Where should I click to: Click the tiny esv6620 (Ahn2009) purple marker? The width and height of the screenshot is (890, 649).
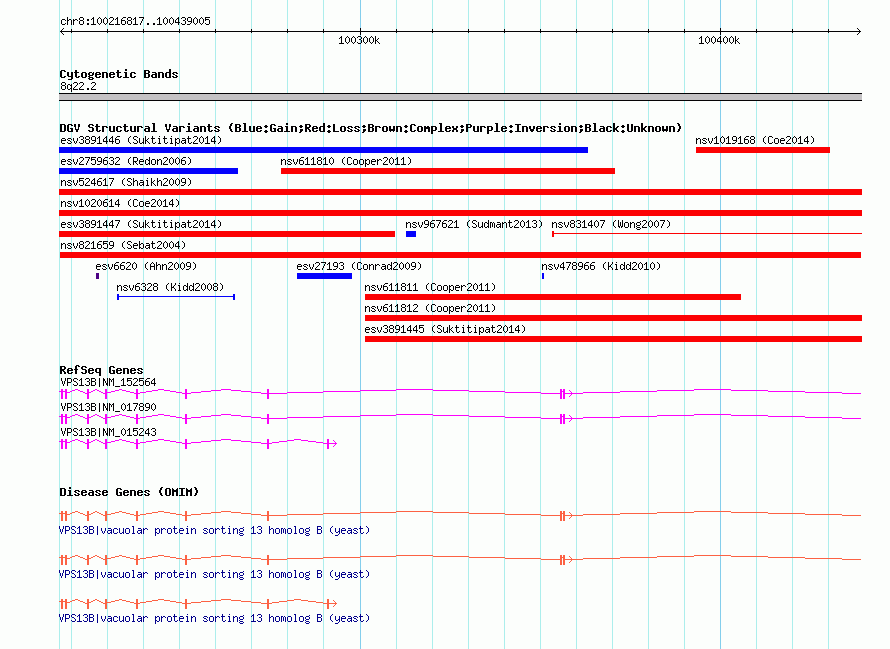(x=98, y=276)
